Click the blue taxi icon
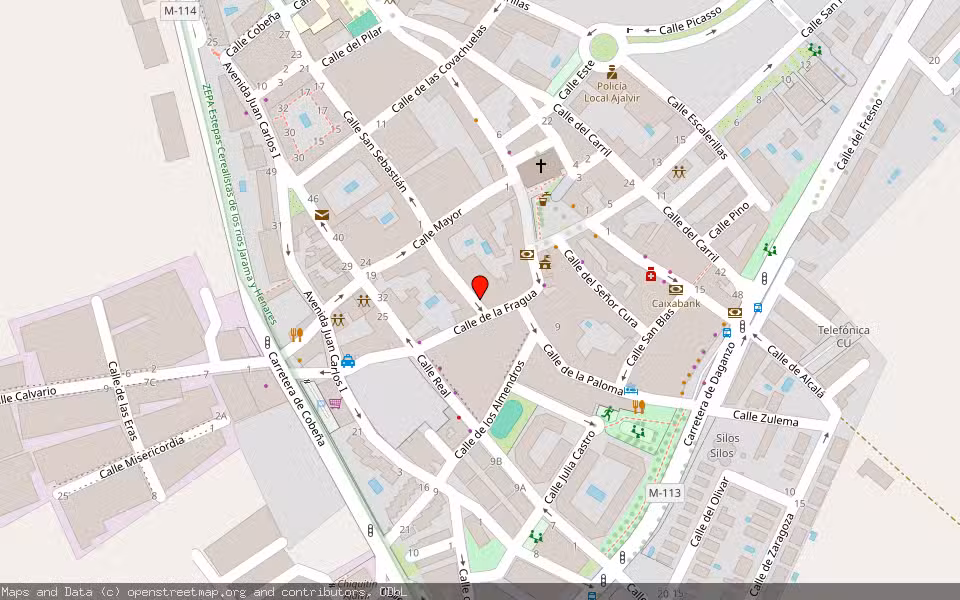 coord(348,361)
